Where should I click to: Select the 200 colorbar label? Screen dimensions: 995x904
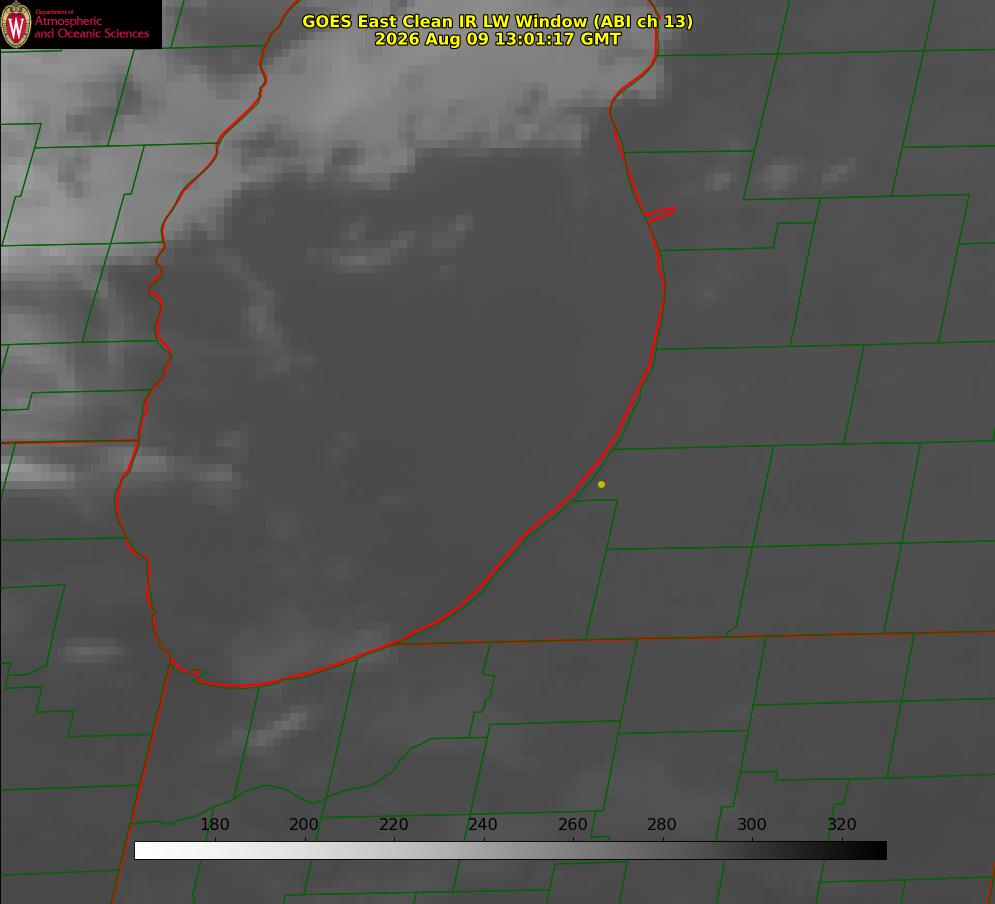[x=304, y=824]
